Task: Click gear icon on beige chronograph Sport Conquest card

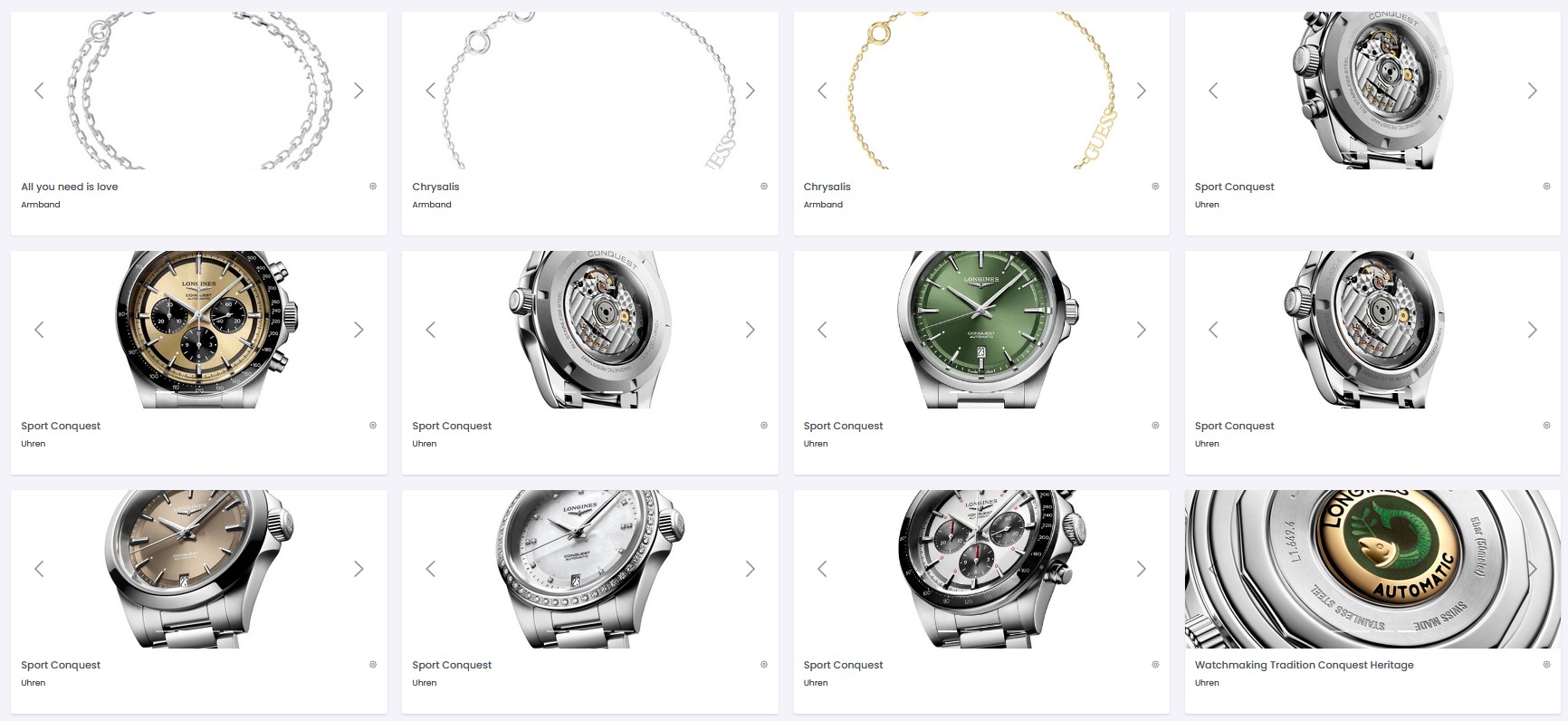Action: point(373,426)
